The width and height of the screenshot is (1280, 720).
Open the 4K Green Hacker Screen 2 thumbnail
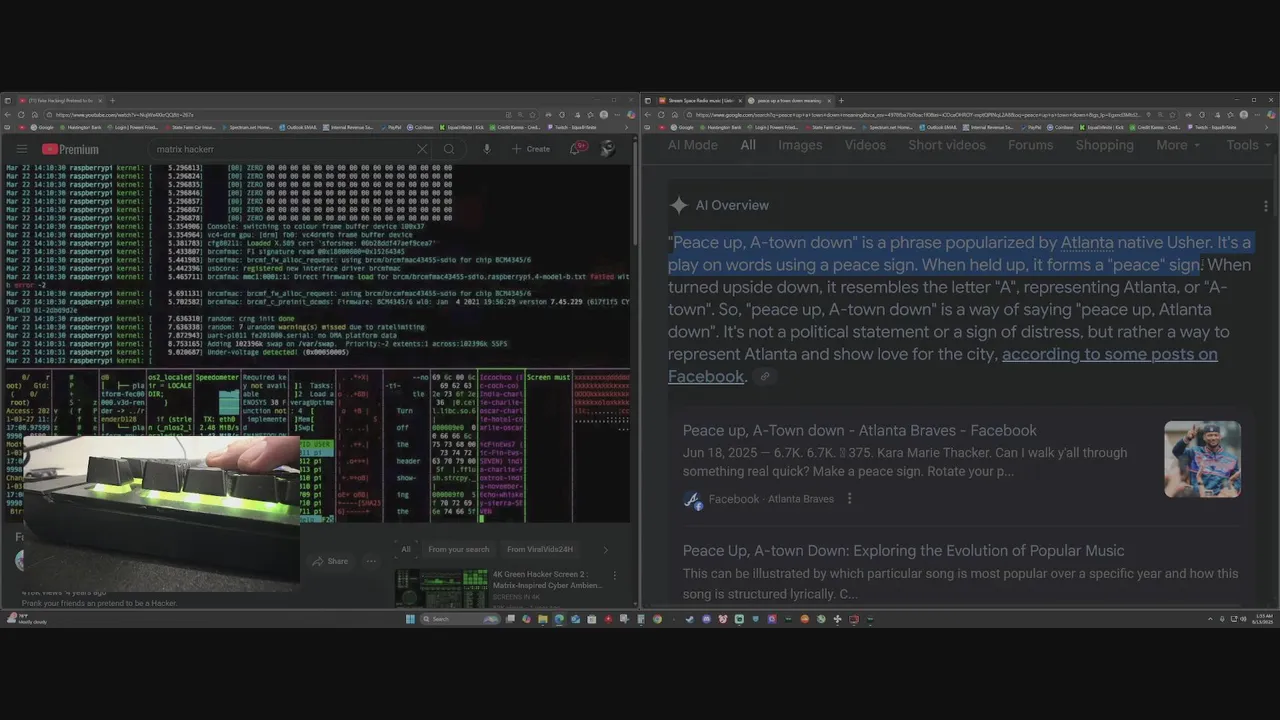point(441,588)
